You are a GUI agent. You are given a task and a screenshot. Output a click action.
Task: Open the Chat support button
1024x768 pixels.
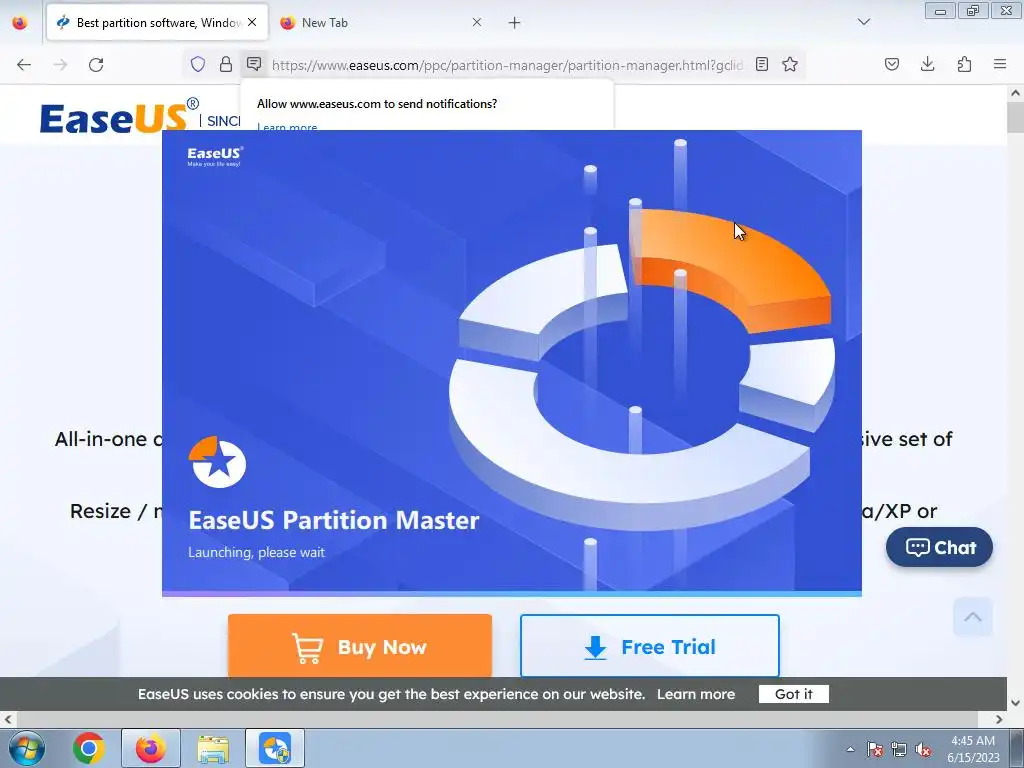click(x=939, y=547)
